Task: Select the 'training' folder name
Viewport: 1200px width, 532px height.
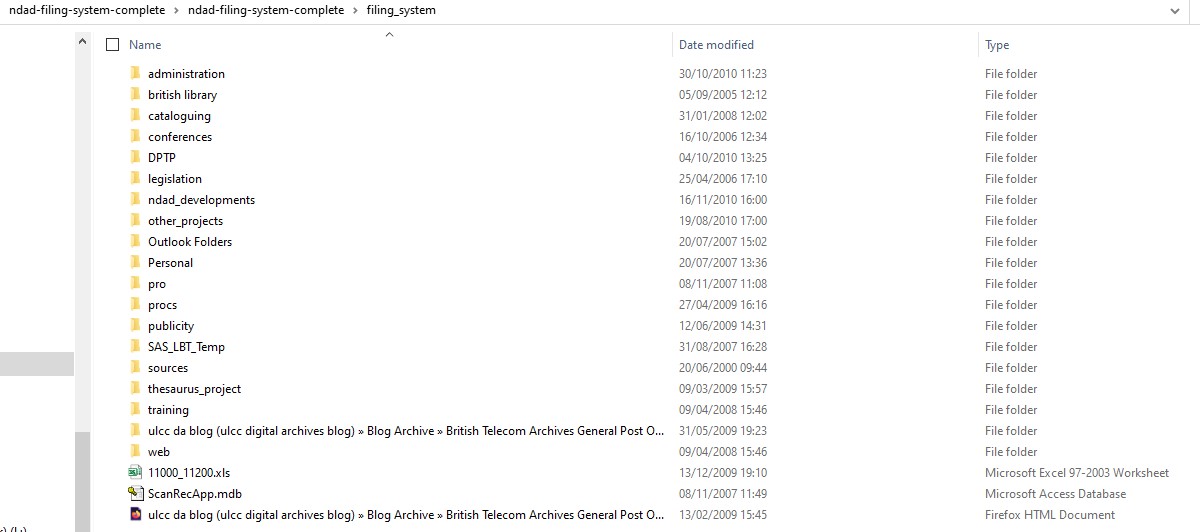Action: click(168, 409)
